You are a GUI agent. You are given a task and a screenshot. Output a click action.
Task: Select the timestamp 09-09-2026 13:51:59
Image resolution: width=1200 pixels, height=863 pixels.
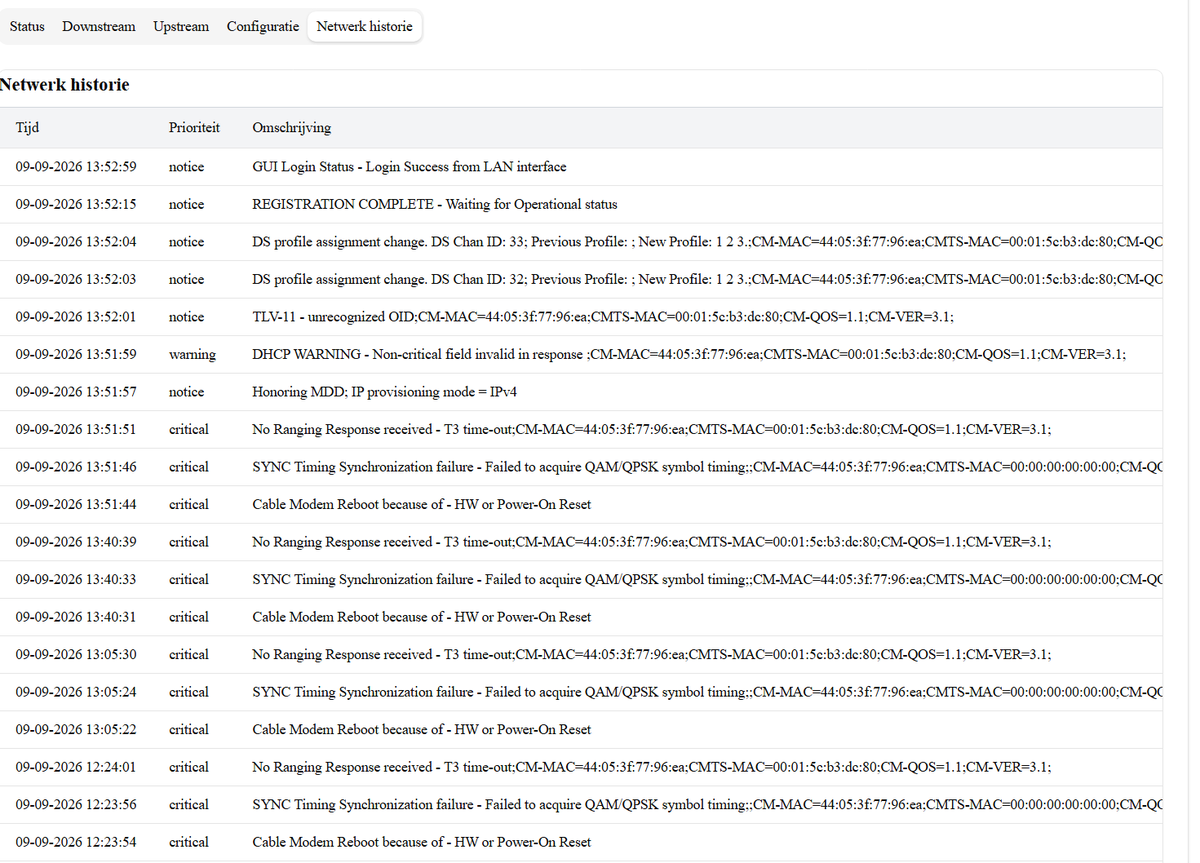click(x=76, y=354)
